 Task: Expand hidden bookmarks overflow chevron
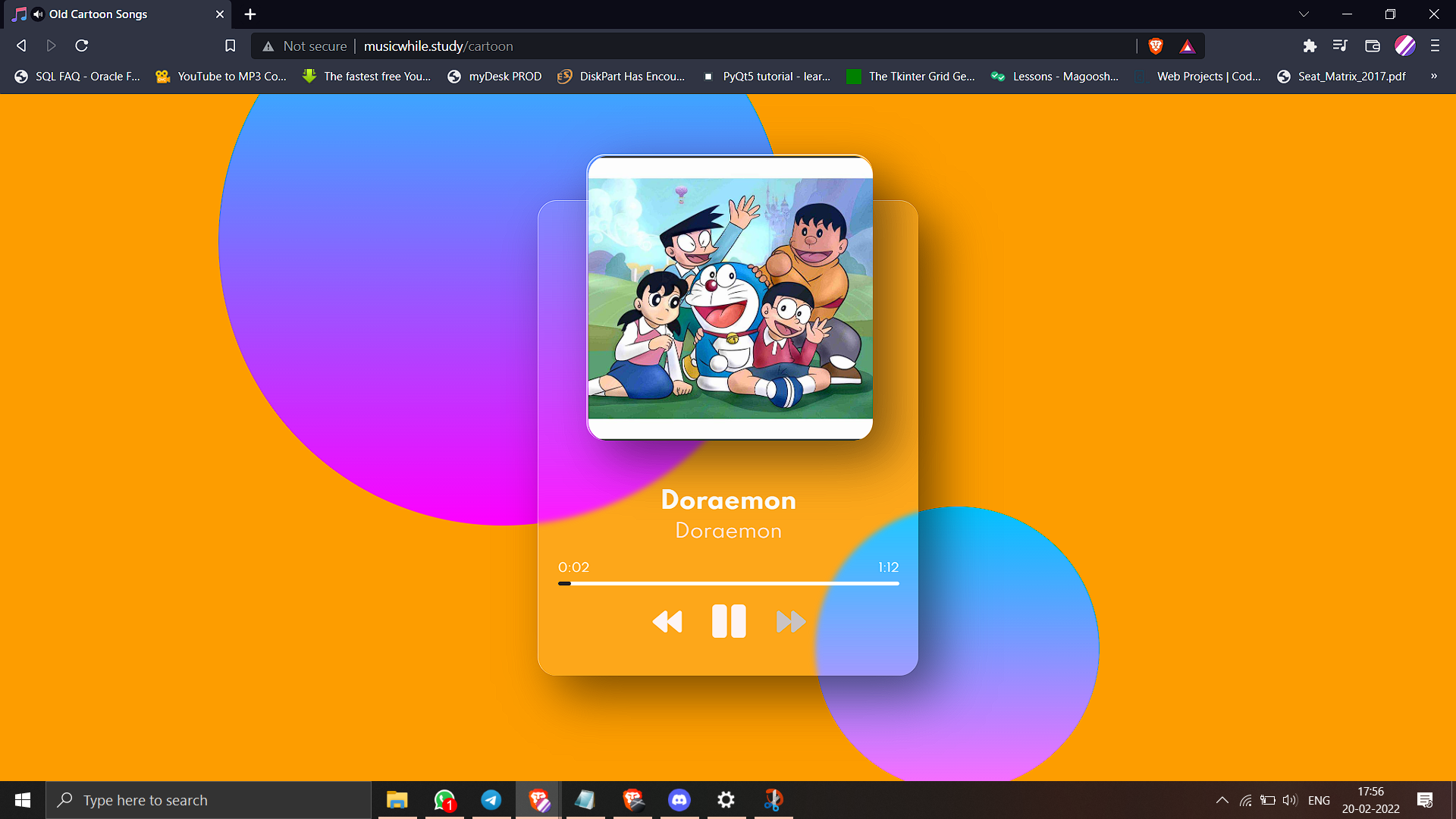pos(1433,76)
